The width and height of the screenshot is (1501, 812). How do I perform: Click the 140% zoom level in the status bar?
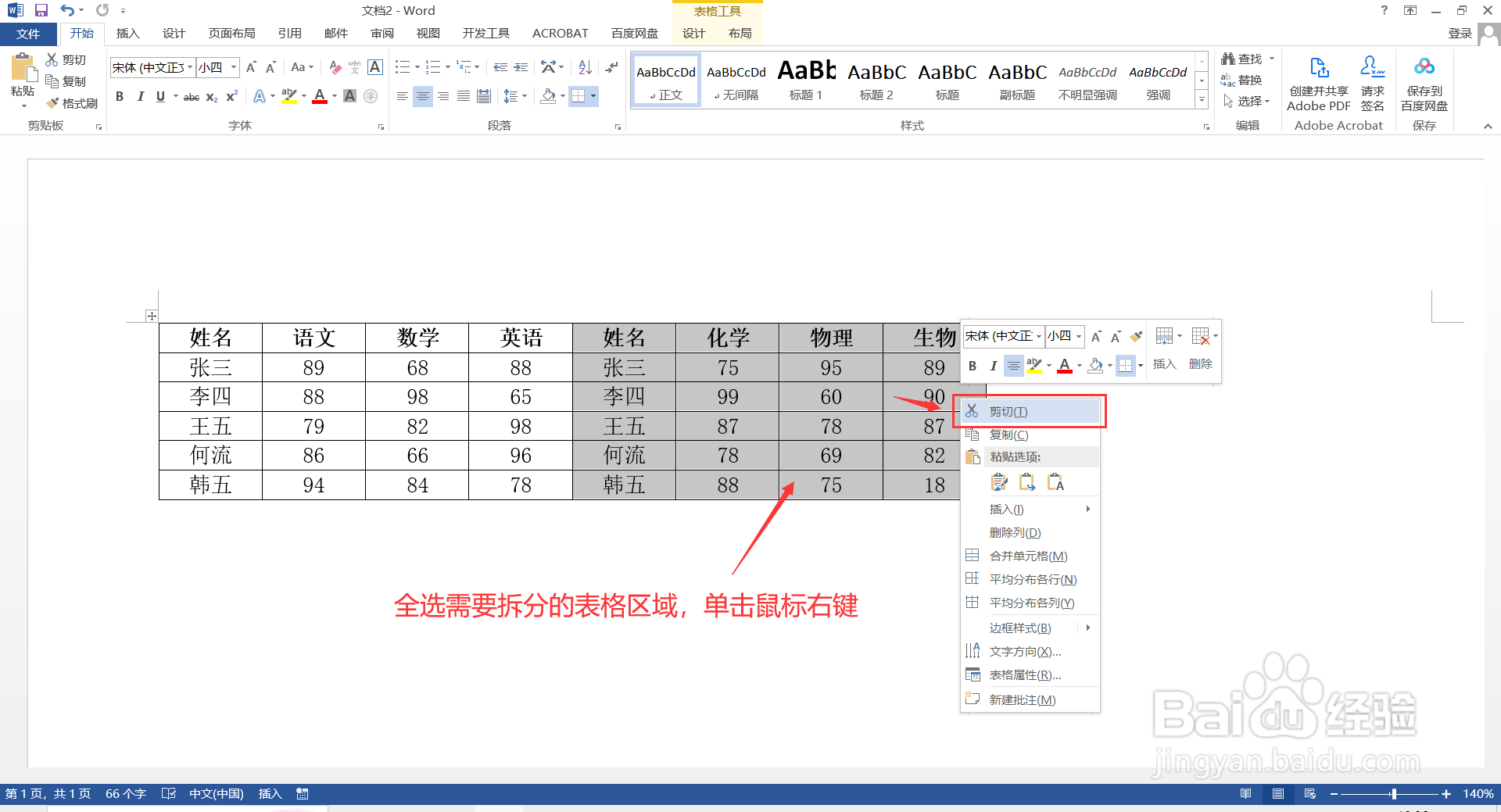pos(1478,794)
